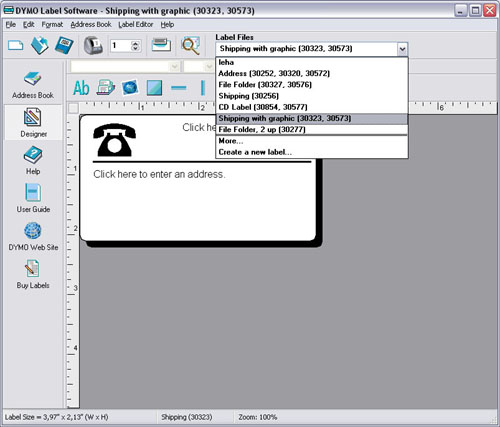
Task: Select Shipping (30256) label file
Action: [312, 96]
